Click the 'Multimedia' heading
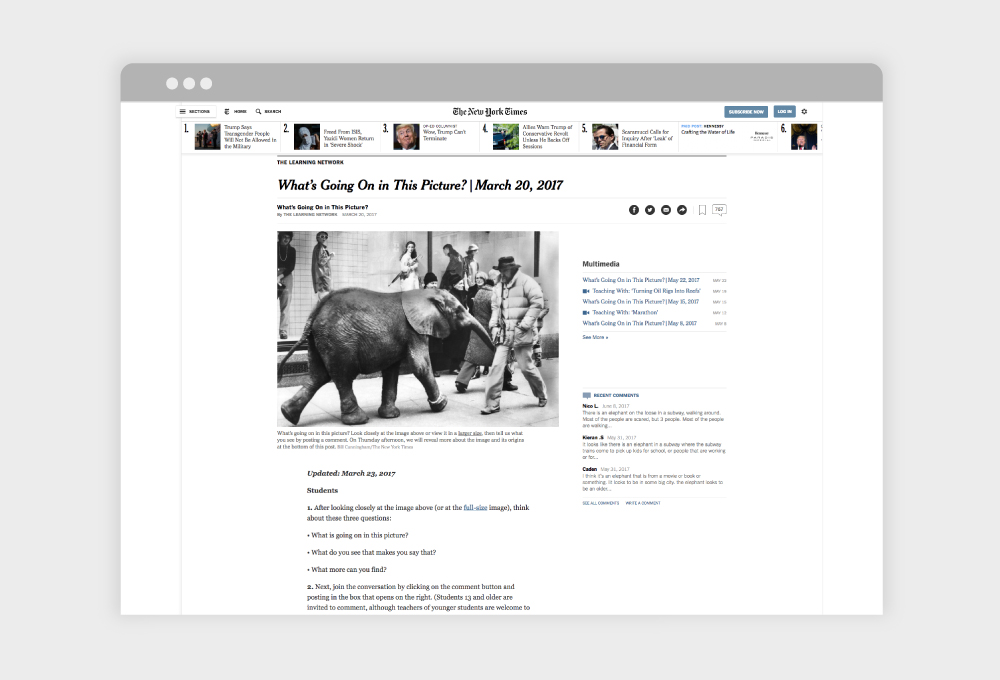This screenshot has height=680, width=1000. click(601, 263)
